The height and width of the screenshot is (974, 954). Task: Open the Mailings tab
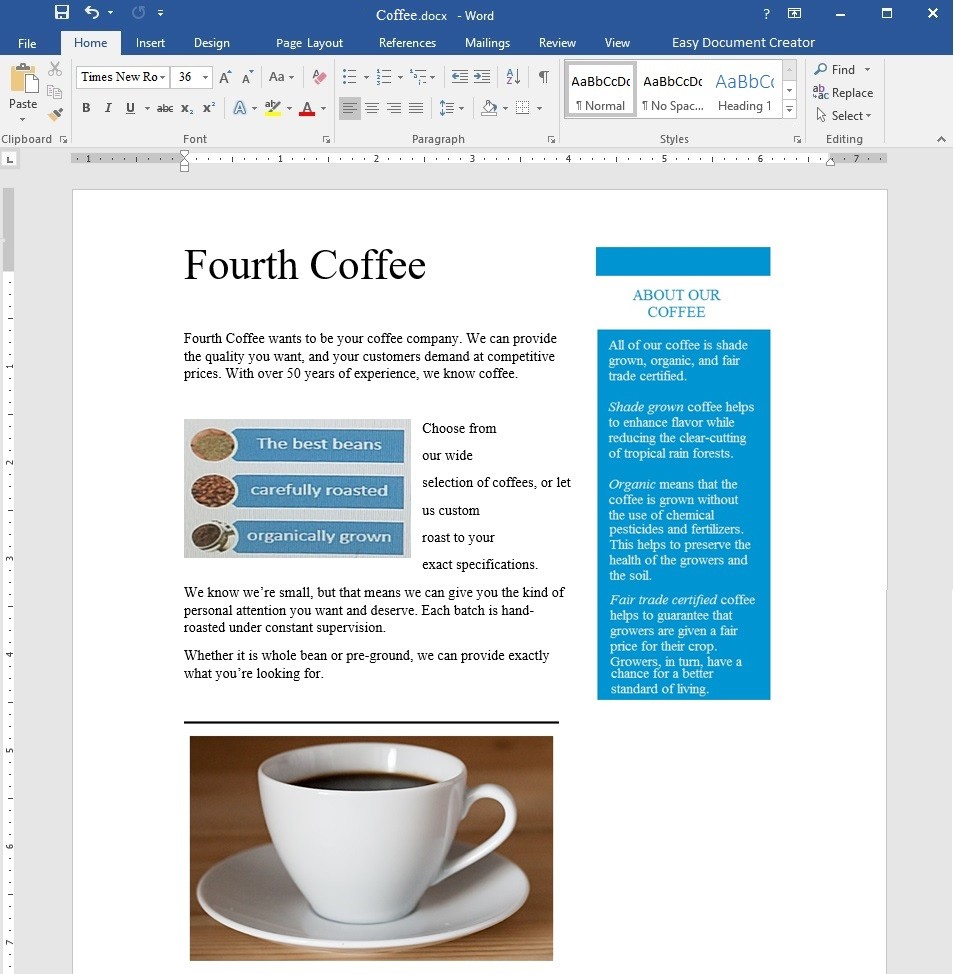[x=488, y=43]
